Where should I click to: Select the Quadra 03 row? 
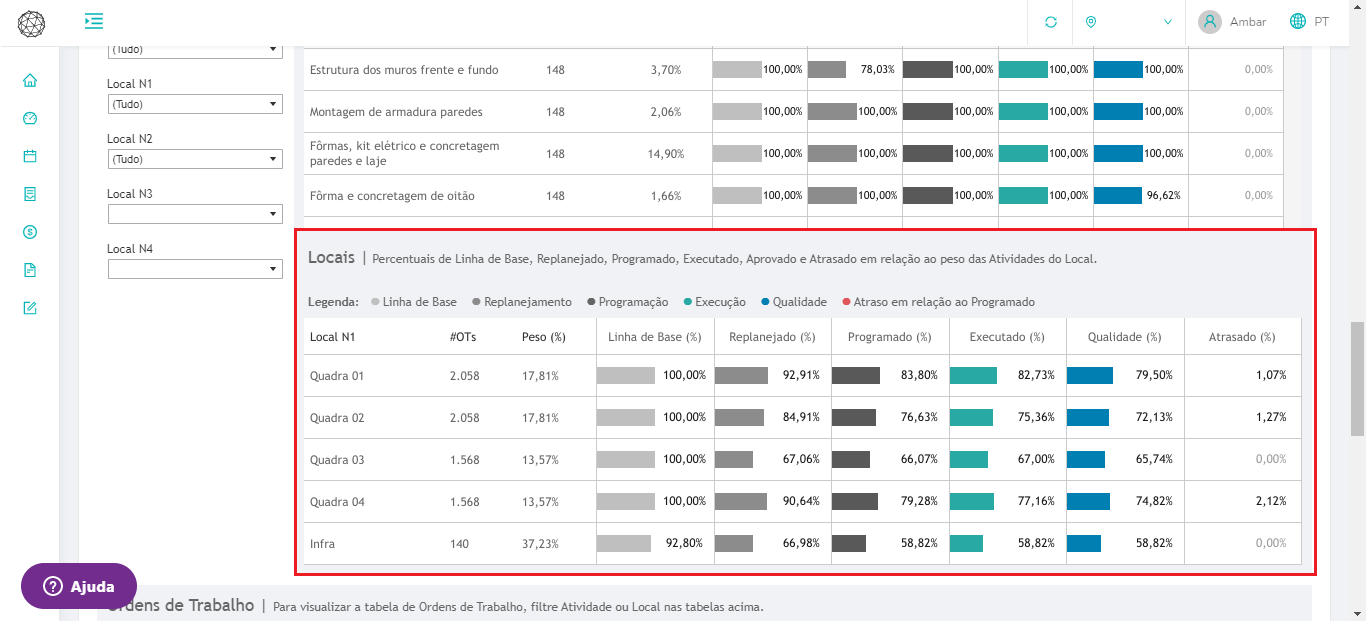[x=803, y=460]
